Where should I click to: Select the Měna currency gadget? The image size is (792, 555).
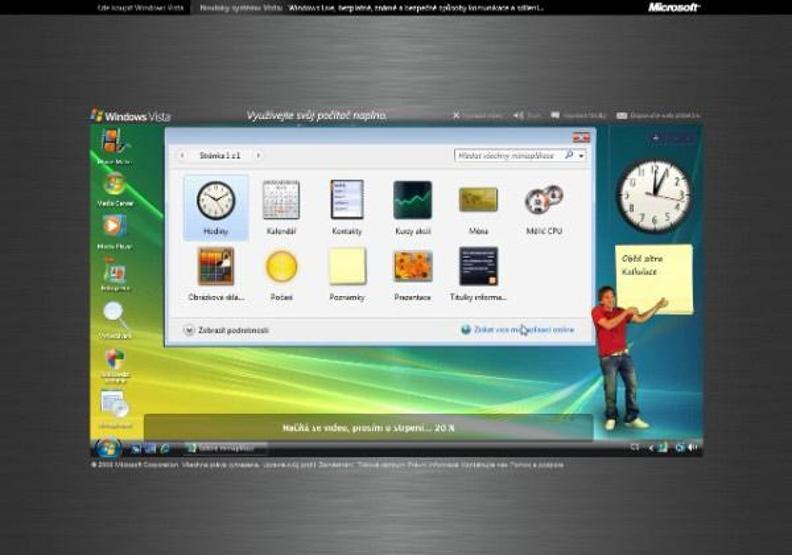(x=478, y=208)
